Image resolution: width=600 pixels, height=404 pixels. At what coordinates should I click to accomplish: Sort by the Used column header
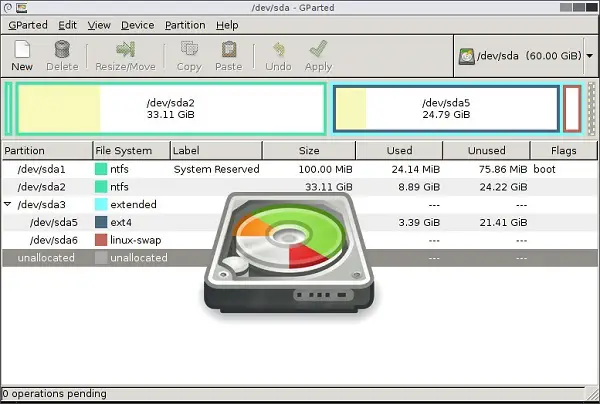click(399, 150)
